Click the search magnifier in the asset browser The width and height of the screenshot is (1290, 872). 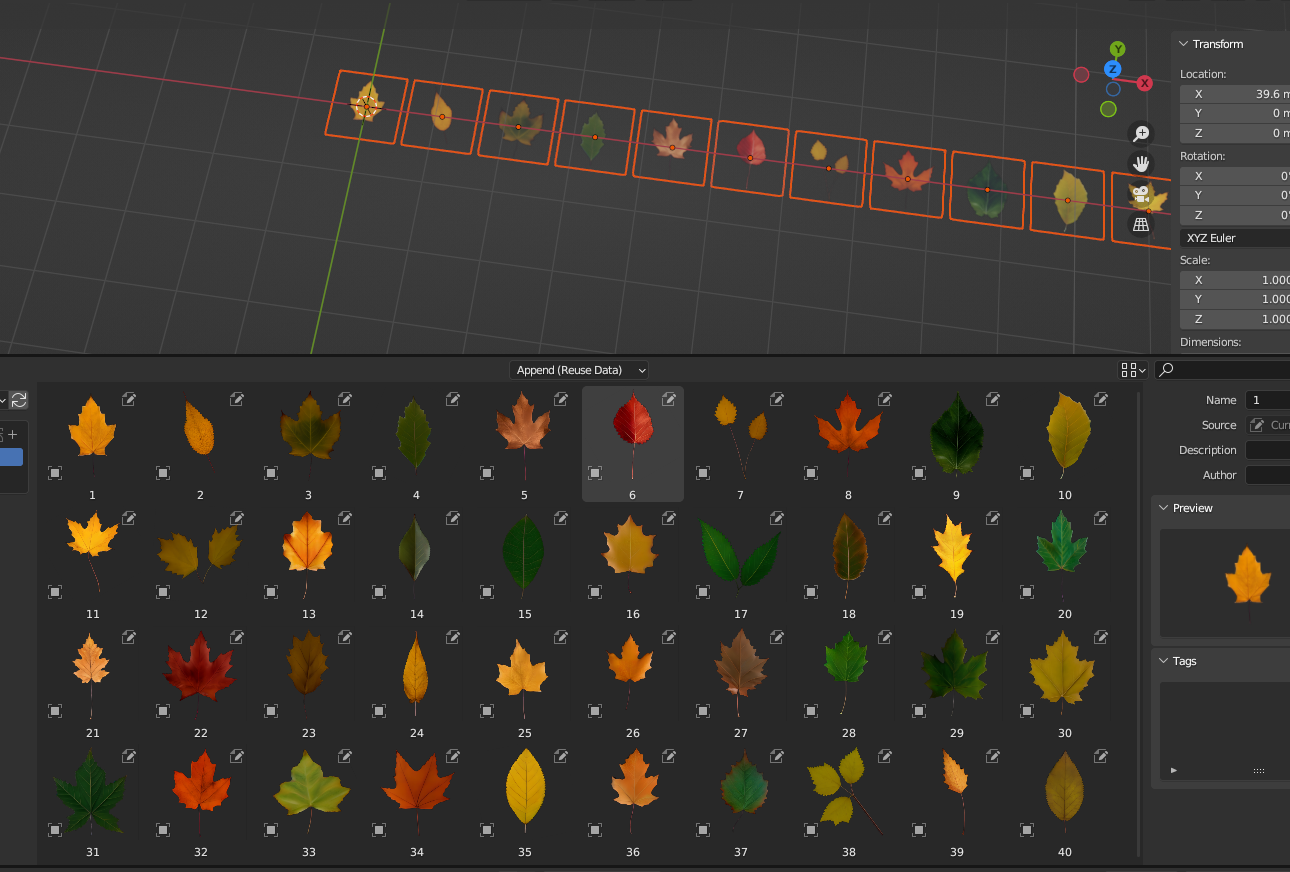coord(1164,369)
